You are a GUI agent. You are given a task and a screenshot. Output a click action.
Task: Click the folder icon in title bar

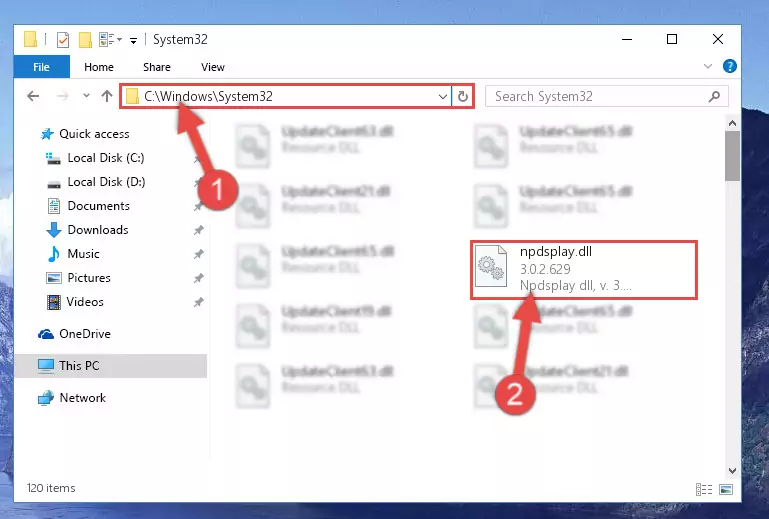tap(30, 39)
